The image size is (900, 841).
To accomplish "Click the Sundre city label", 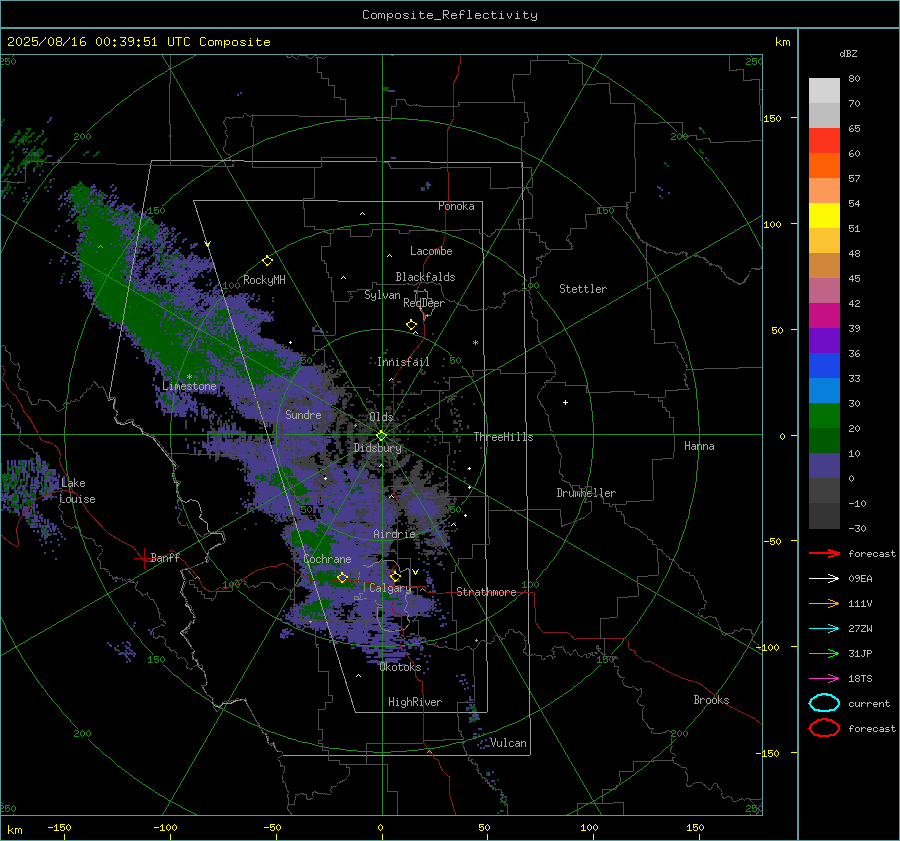I will [x=303, y=414].
